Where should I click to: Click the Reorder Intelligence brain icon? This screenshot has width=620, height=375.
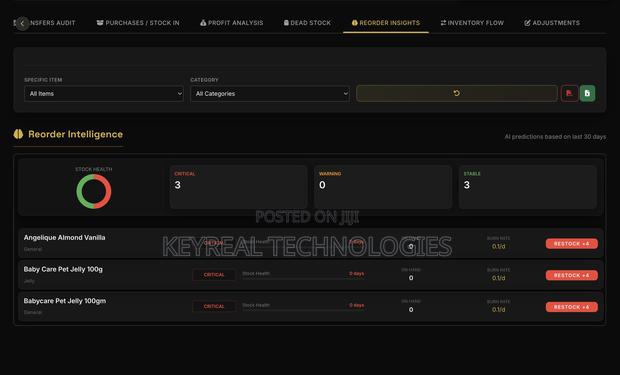18,134
